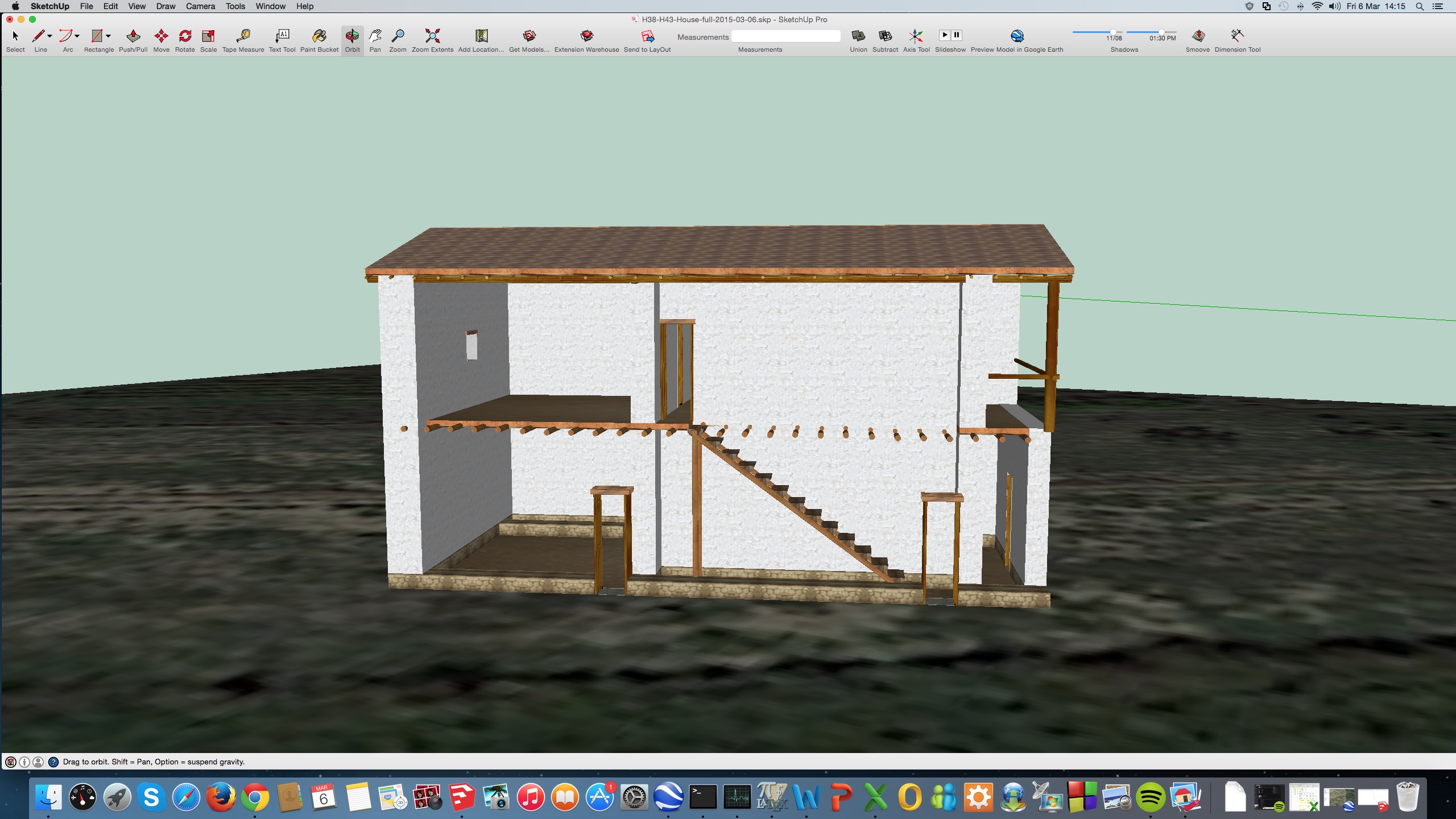
Task: Select the Axis Tool icon
Action: pos(916,36)
